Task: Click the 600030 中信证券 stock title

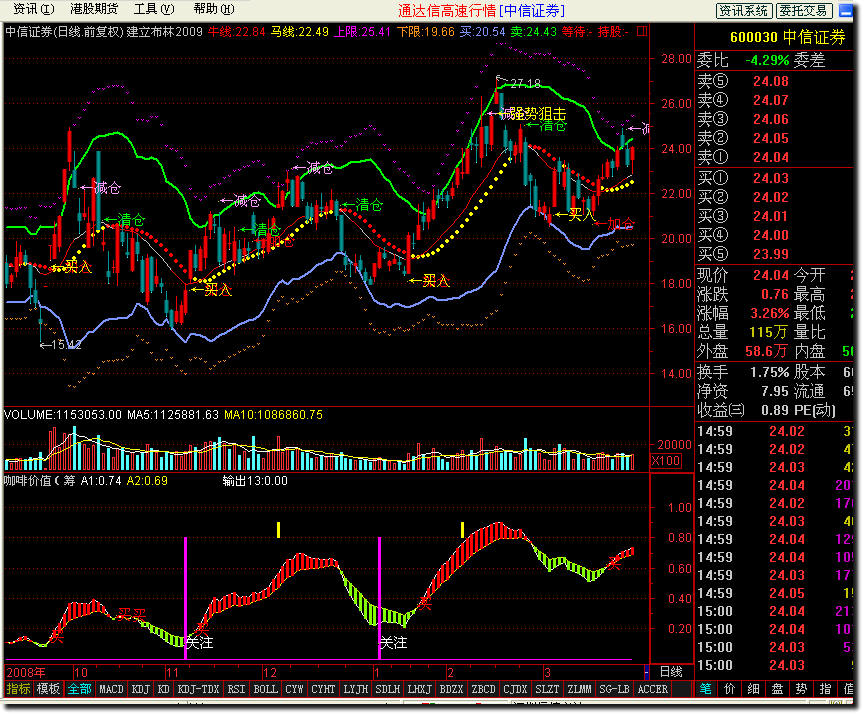Action: pyautogui.click(x=788, y=38)
